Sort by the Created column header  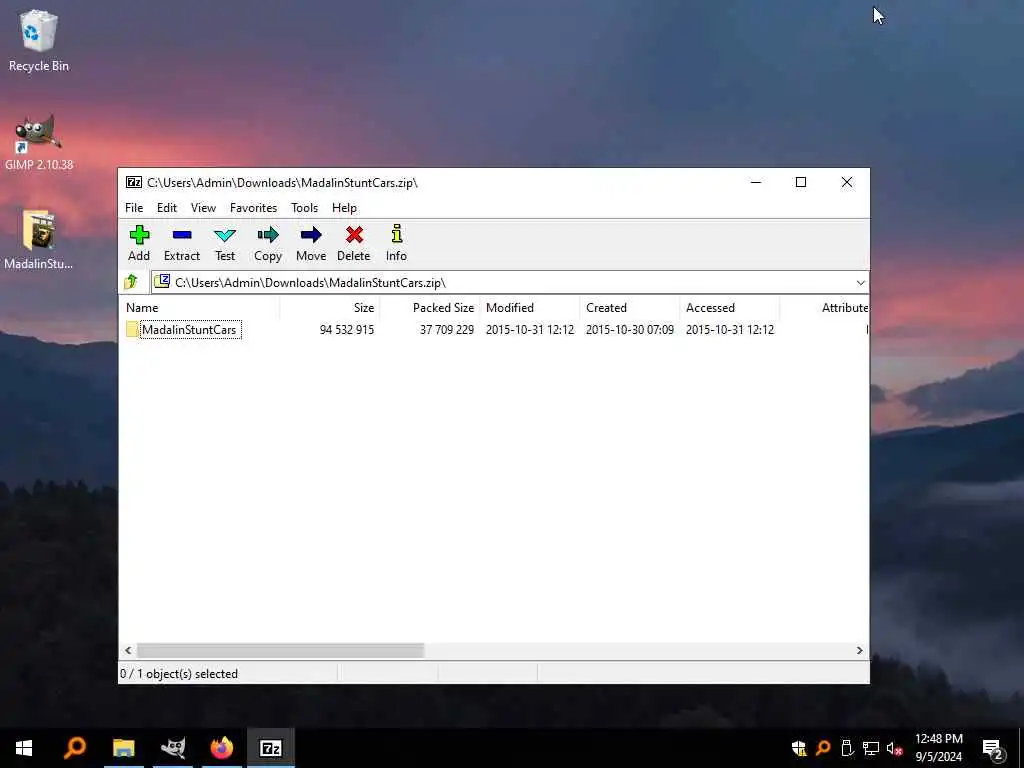tap(630, 308)
